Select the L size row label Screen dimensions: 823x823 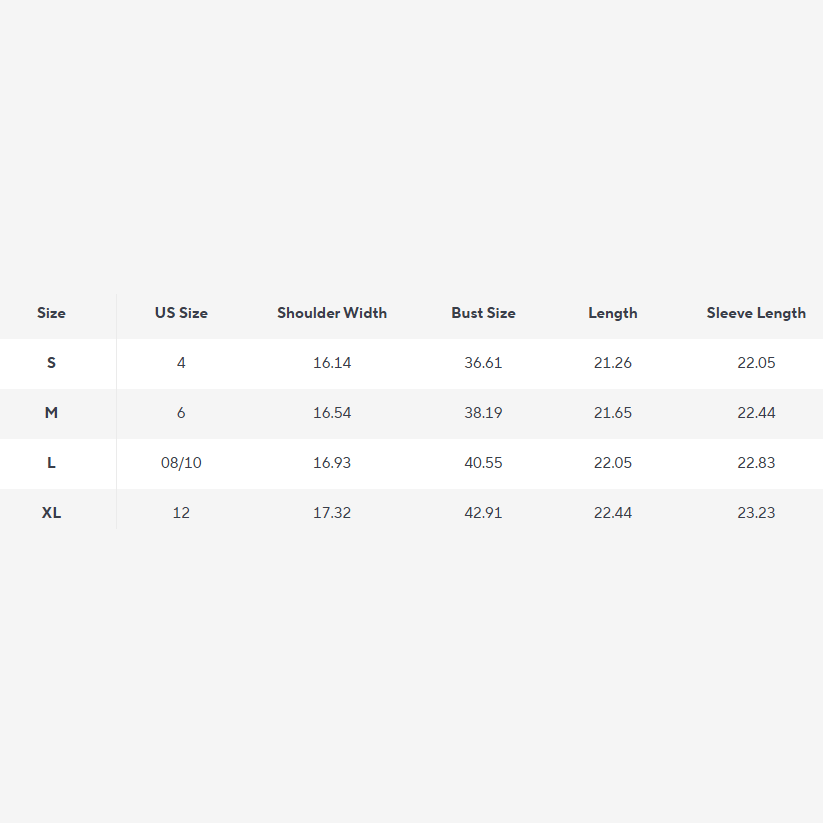pyautogui.click(x=51, y=463)
